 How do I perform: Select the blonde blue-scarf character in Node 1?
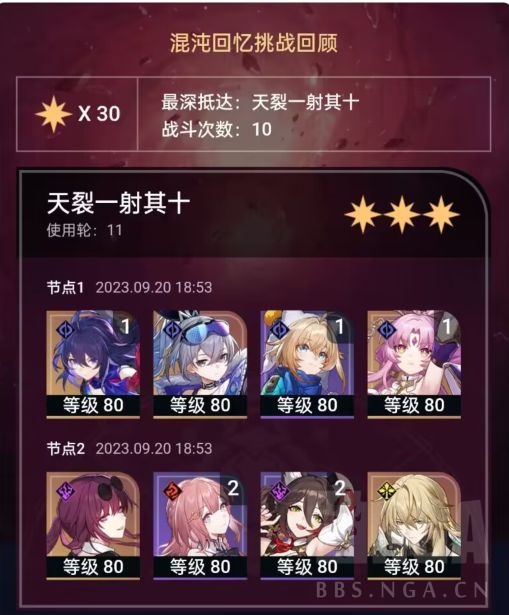click(307, 364)
